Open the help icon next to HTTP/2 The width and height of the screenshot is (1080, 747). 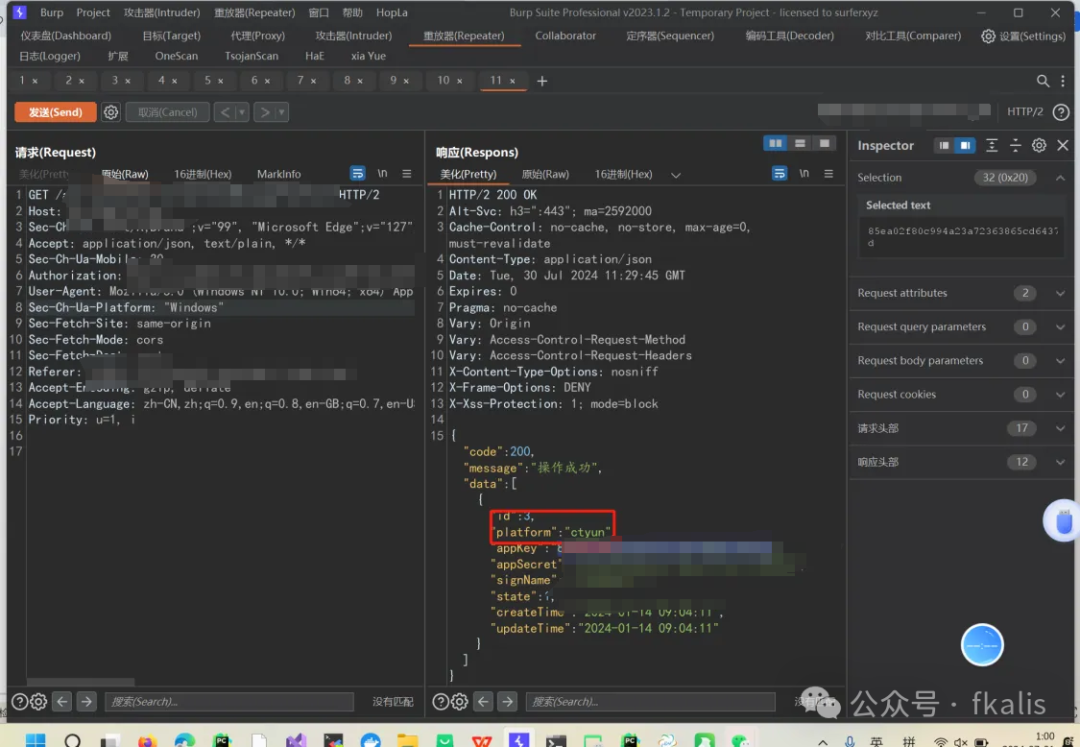[1061, 112]
